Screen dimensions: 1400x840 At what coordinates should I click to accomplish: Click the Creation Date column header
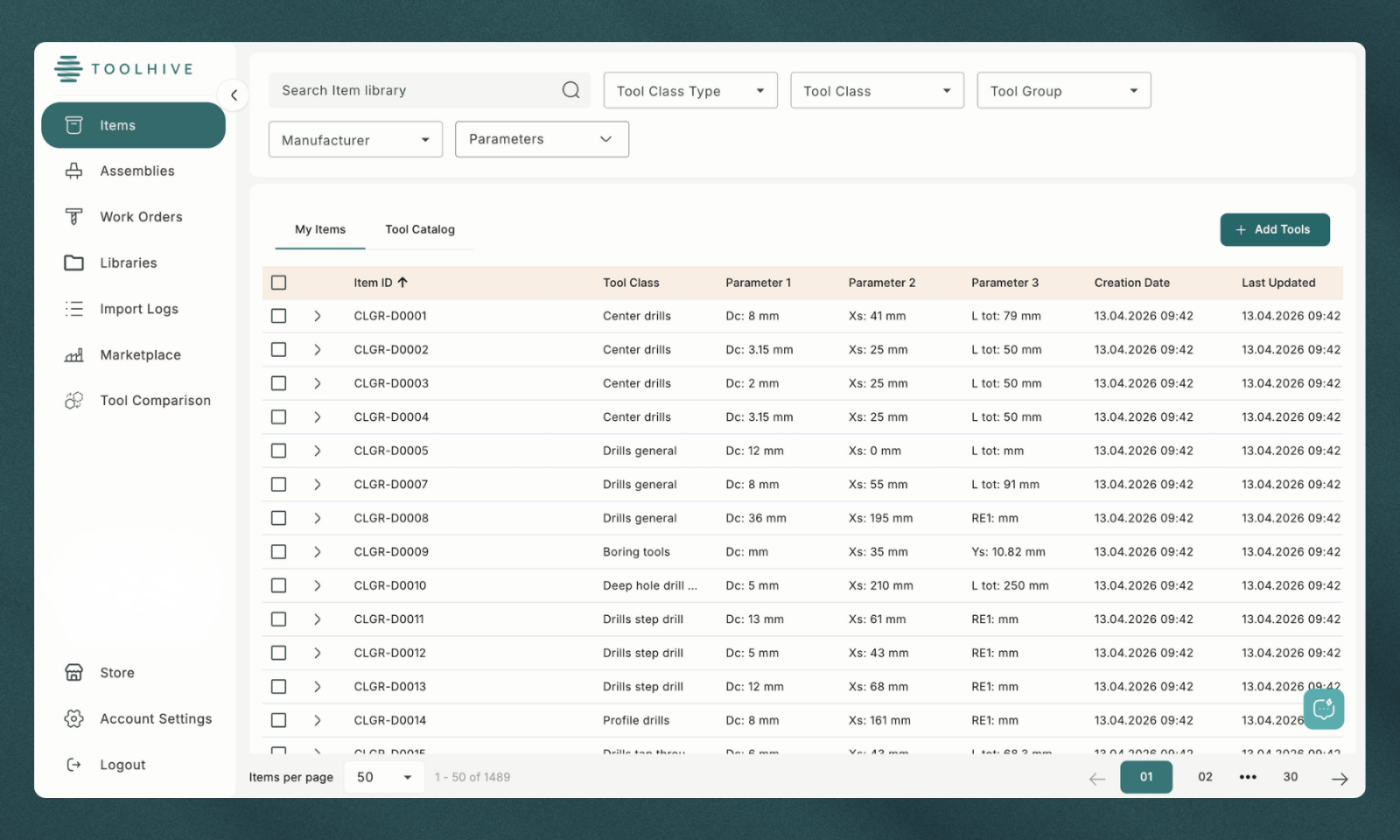pos(1131,283)
